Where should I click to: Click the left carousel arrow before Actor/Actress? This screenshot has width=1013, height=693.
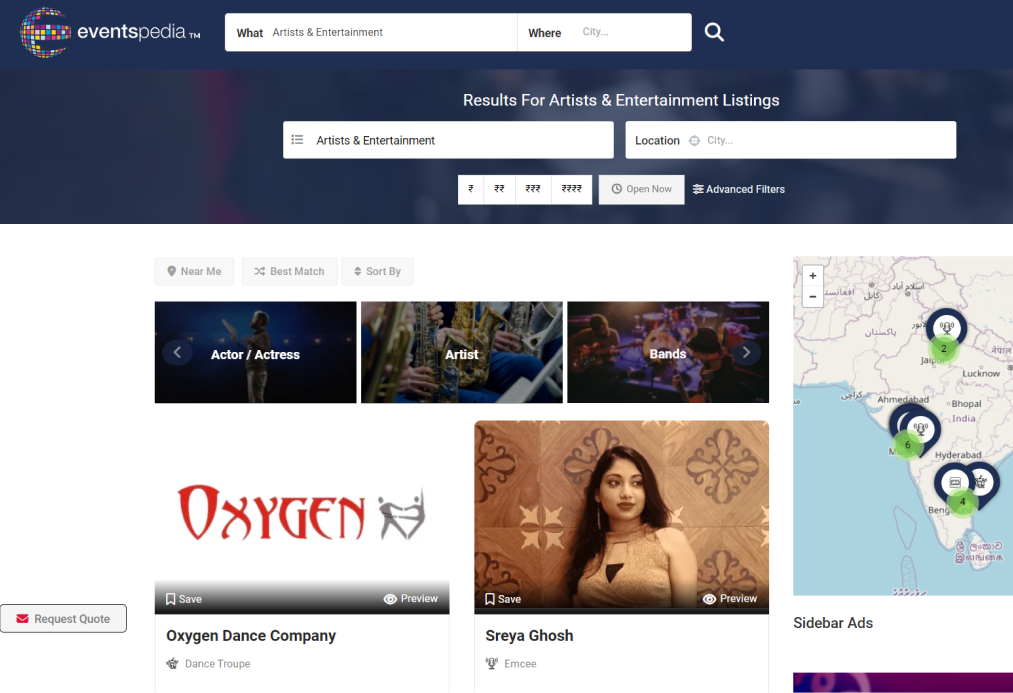point(177,352)
